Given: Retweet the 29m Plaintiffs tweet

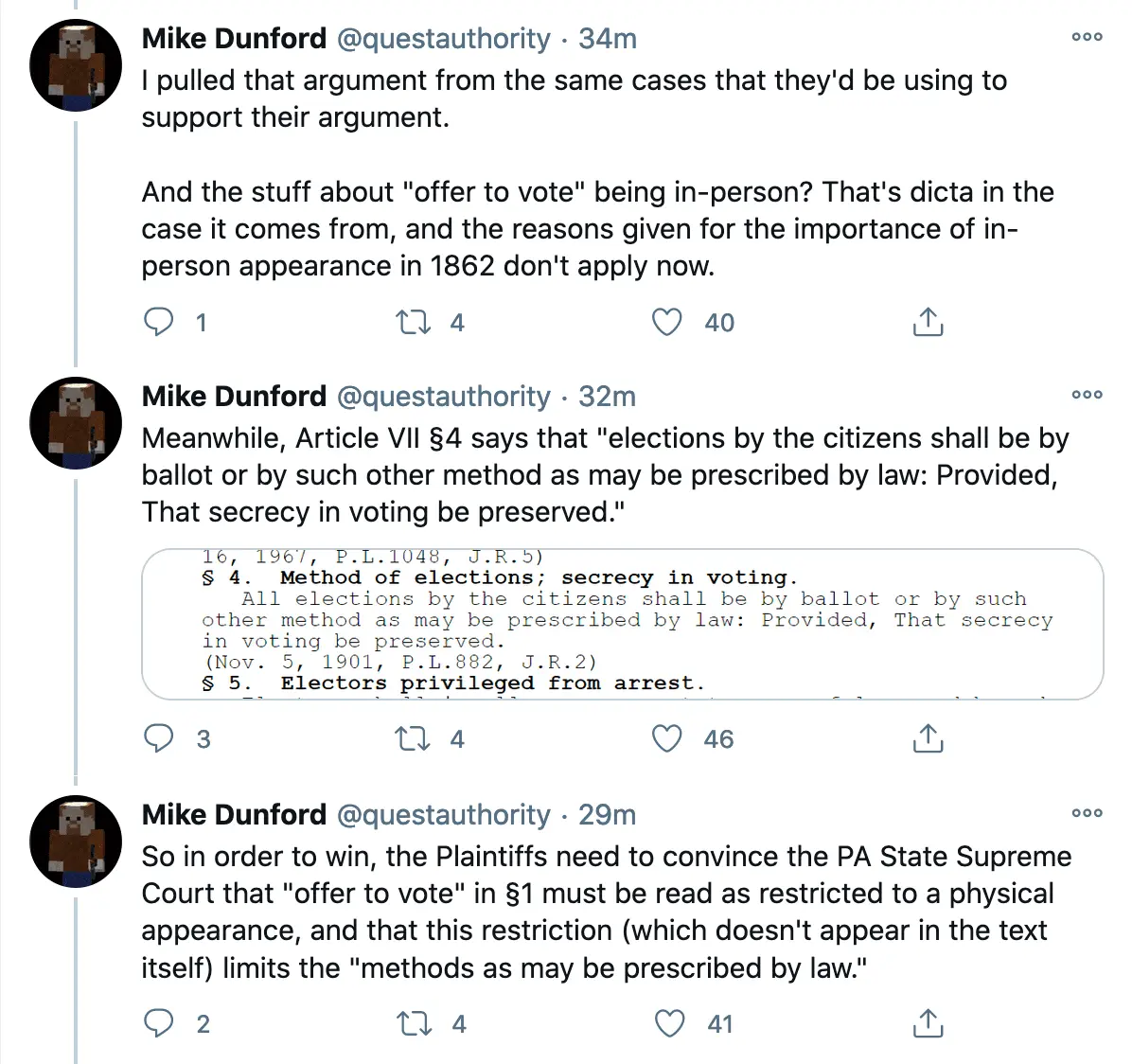Looking at the screenshot, I should click(414, 1023).
